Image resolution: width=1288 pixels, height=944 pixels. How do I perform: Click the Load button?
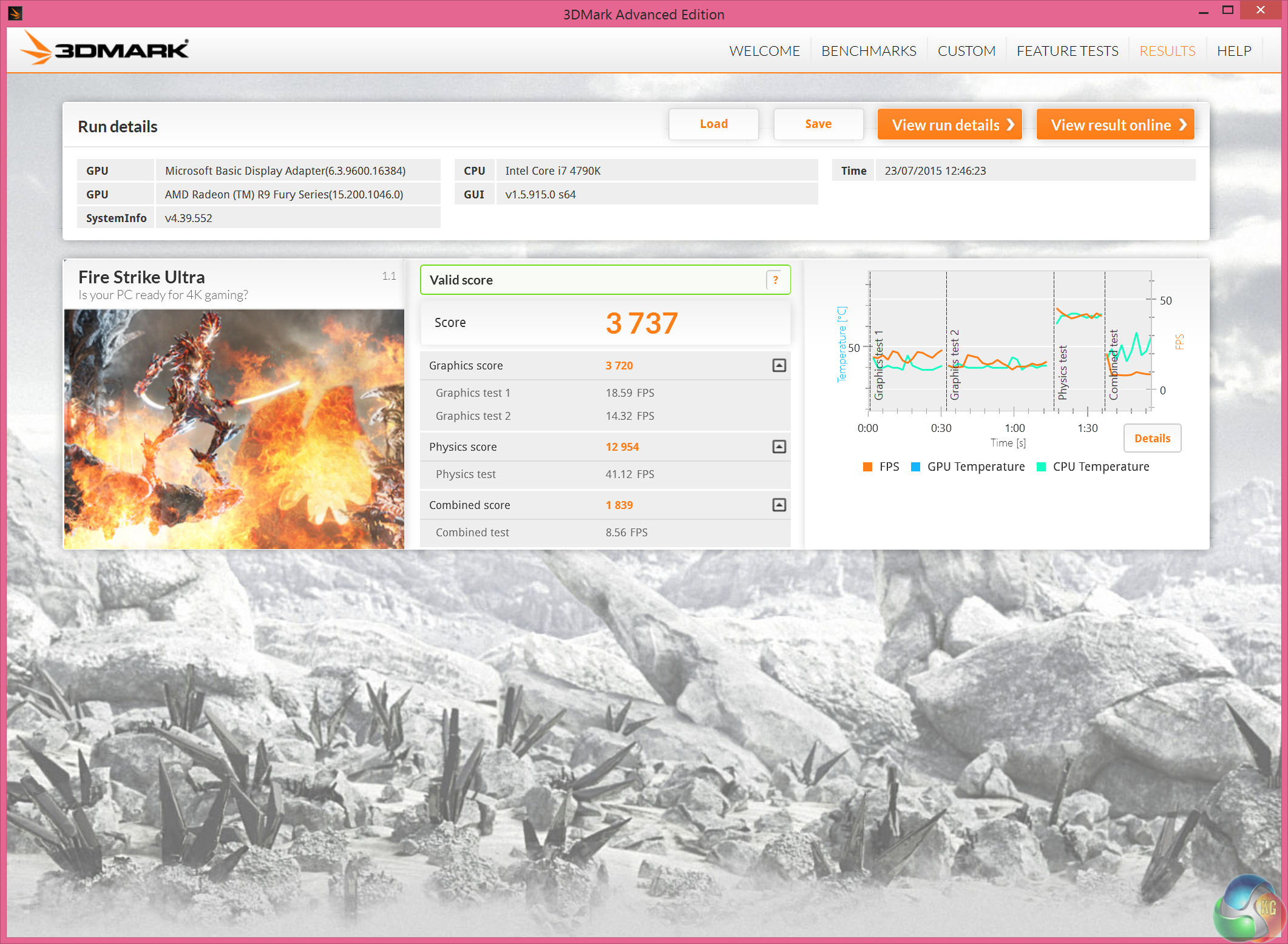click(x=713, y=124)
